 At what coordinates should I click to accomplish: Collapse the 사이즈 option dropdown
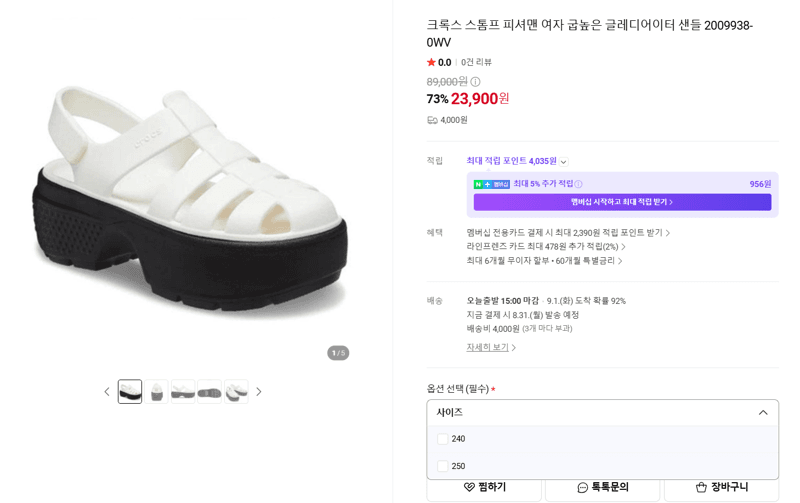point(763,412)
